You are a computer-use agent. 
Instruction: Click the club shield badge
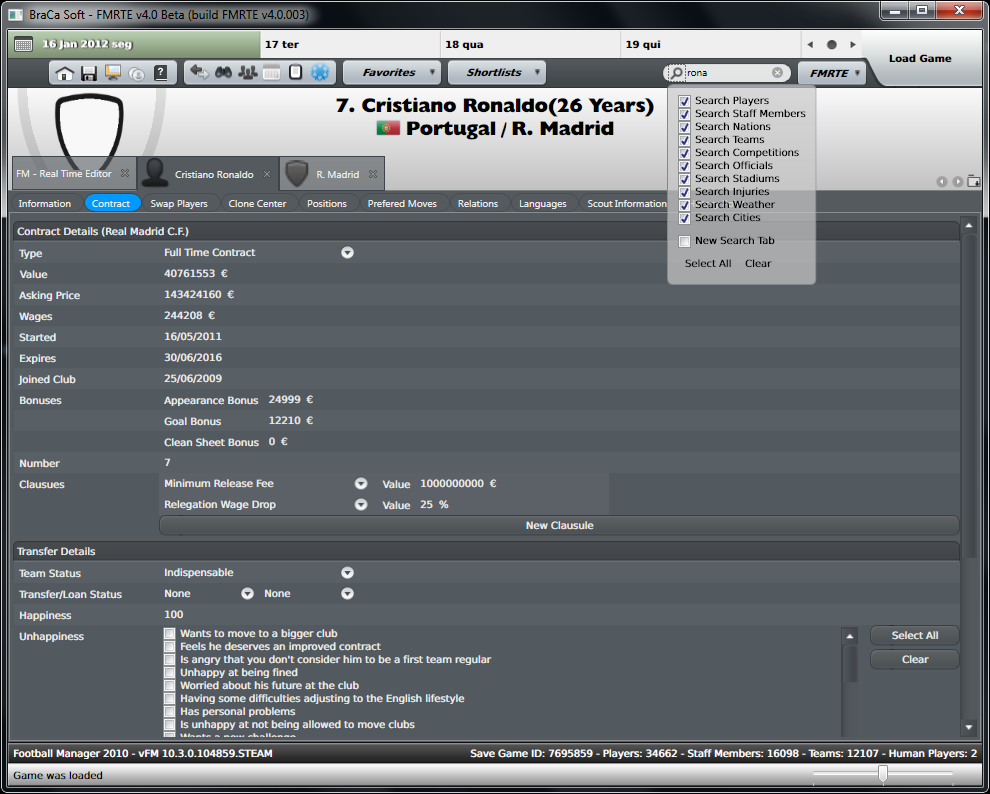click(89, 131)
